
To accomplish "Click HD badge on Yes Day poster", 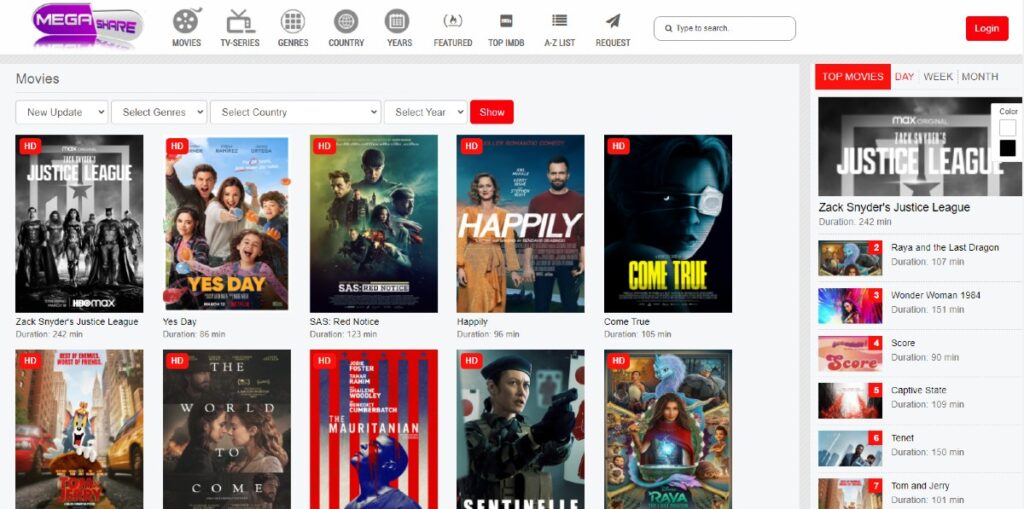I will point(178,146).
